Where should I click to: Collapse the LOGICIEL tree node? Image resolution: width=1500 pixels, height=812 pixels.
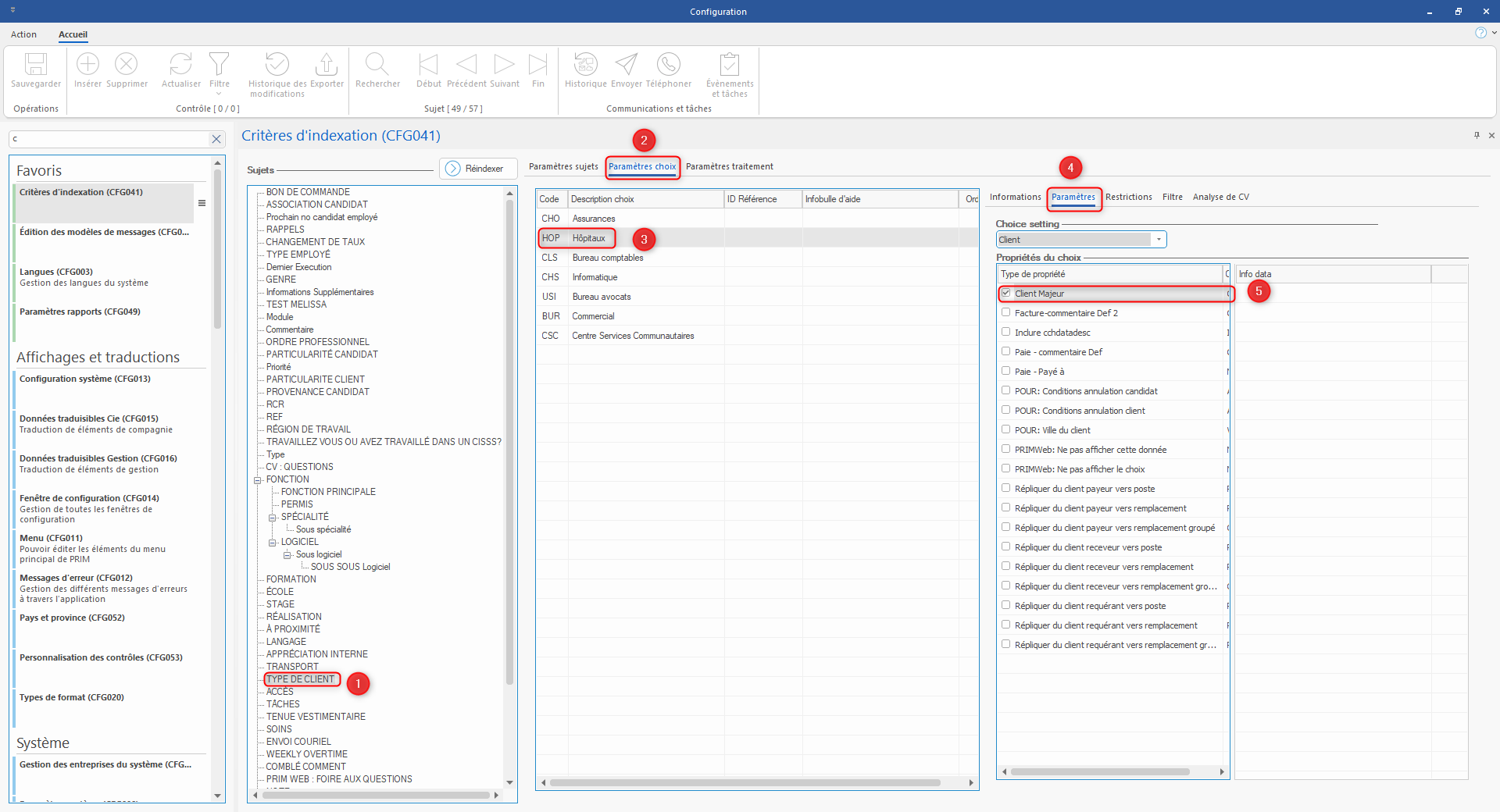point(273,543)
